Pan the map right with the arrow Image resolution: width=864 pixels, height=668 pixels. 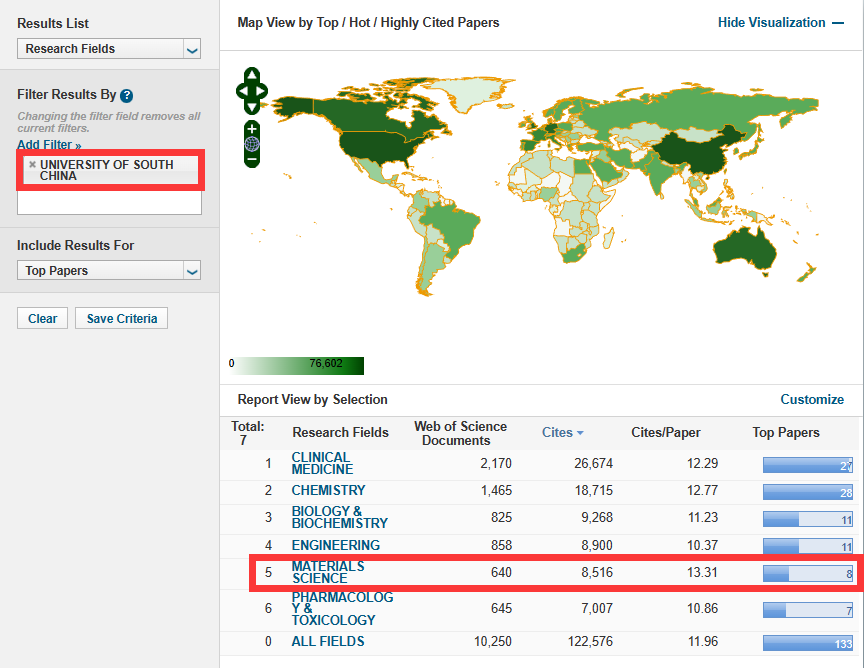[x=263, y=92]
